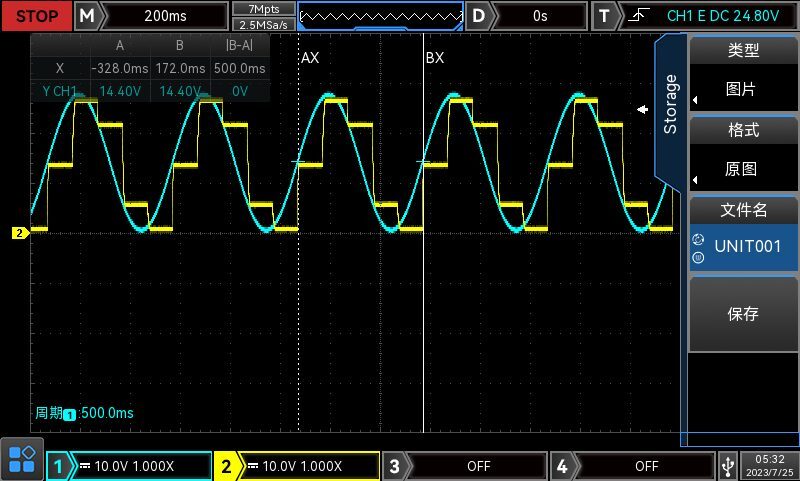Open the home menu grid icon

[x=22, y=459]
